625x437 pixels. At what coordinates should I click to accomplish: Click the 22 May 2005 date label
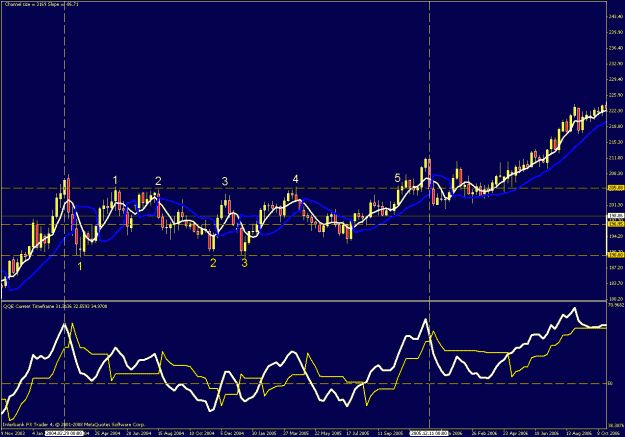tap(328, 433)
